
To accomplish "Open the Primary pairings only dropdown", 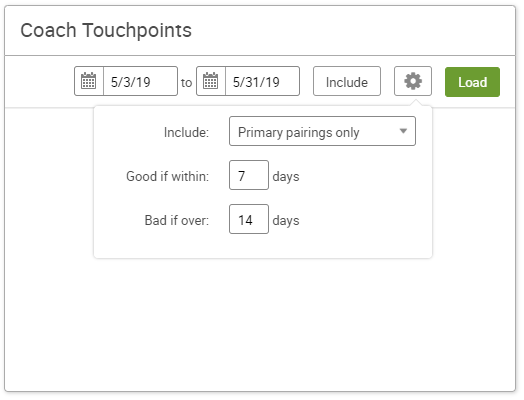I will (322, 131).
